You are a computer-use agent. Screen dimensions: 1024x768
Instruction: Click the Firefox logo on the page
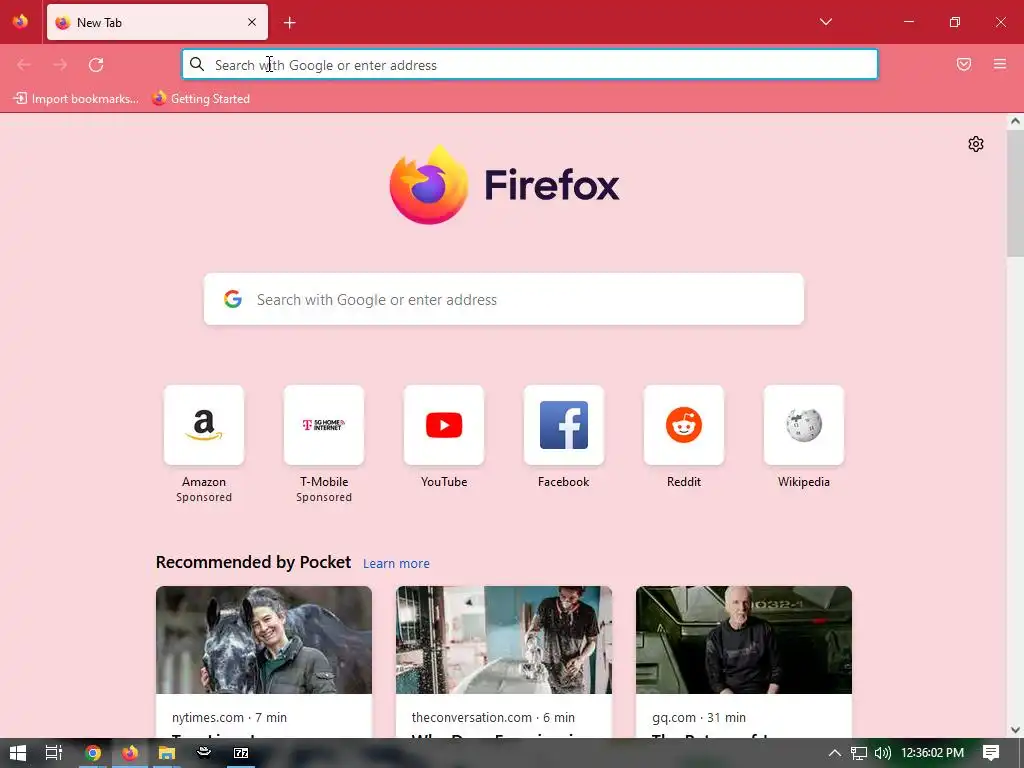[504, 185]
